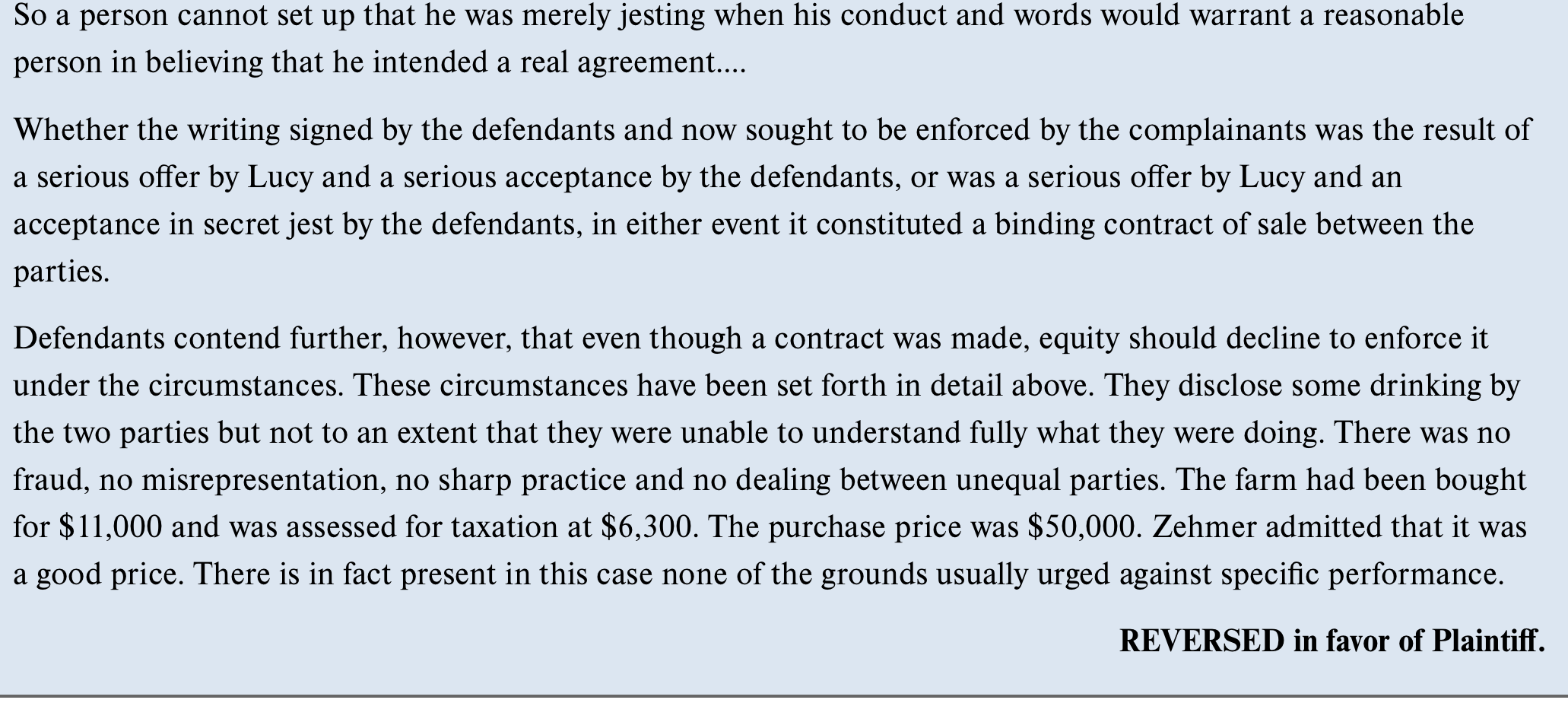The height and width of the screenshot is (703, 1568).
Task: Click the bold 'REVERSED in favor of Plaintiff.' text
Action: click(1332, 641)
